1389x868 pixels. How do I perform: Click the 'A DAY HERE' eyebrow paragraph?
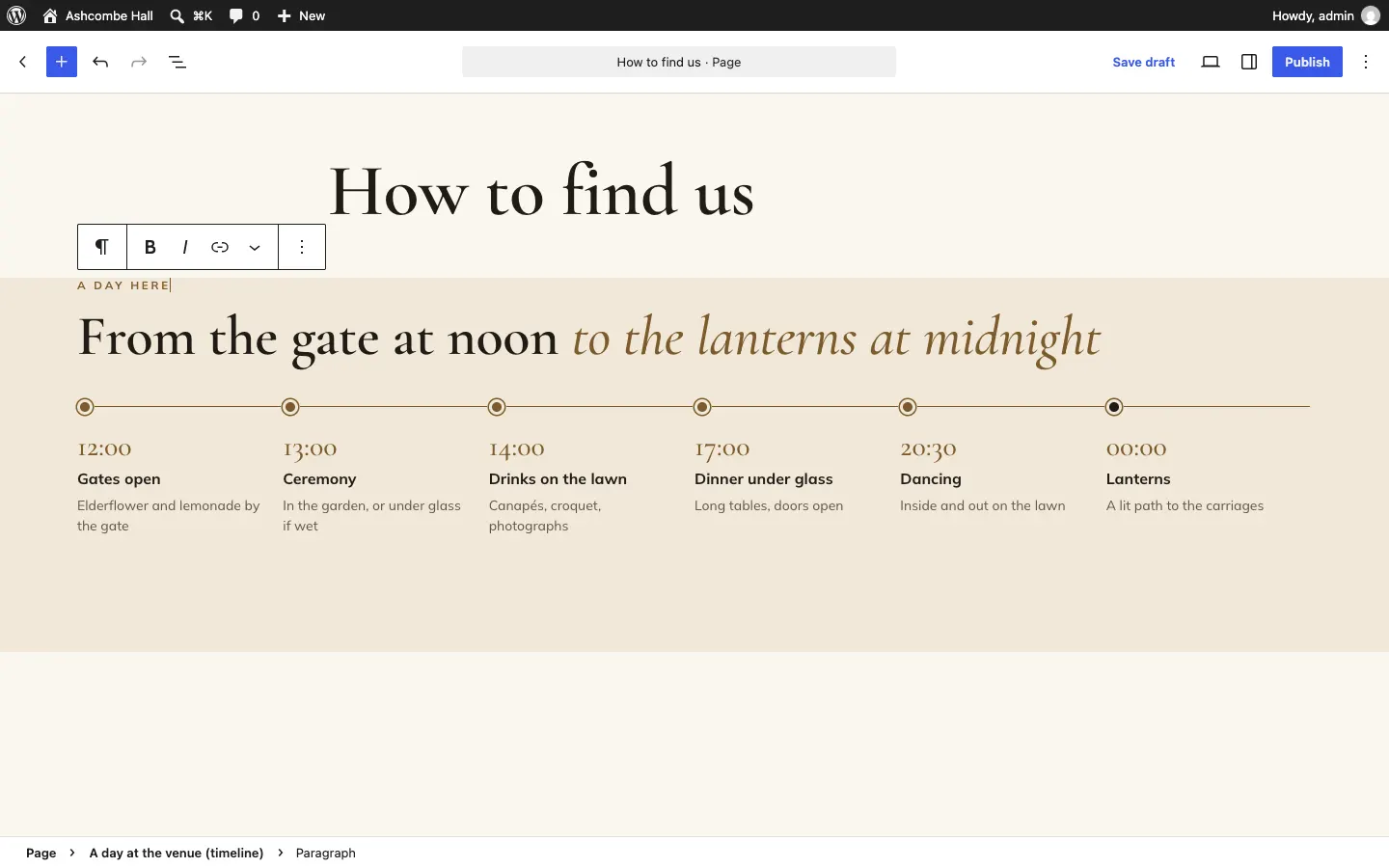[x=124, y=285]
